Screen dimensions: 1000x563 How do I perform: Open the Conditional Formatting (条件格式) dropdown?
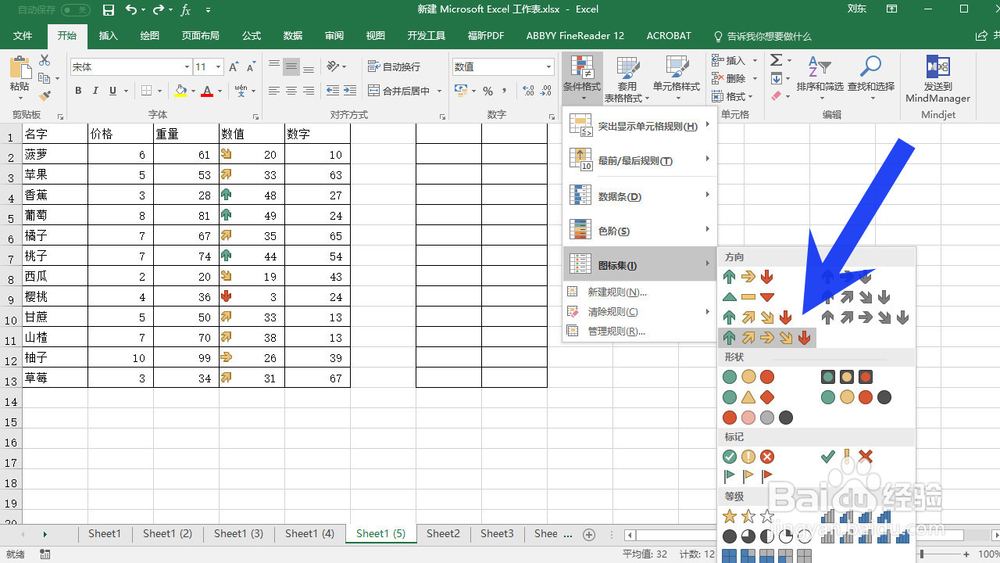tap(582, 78)
